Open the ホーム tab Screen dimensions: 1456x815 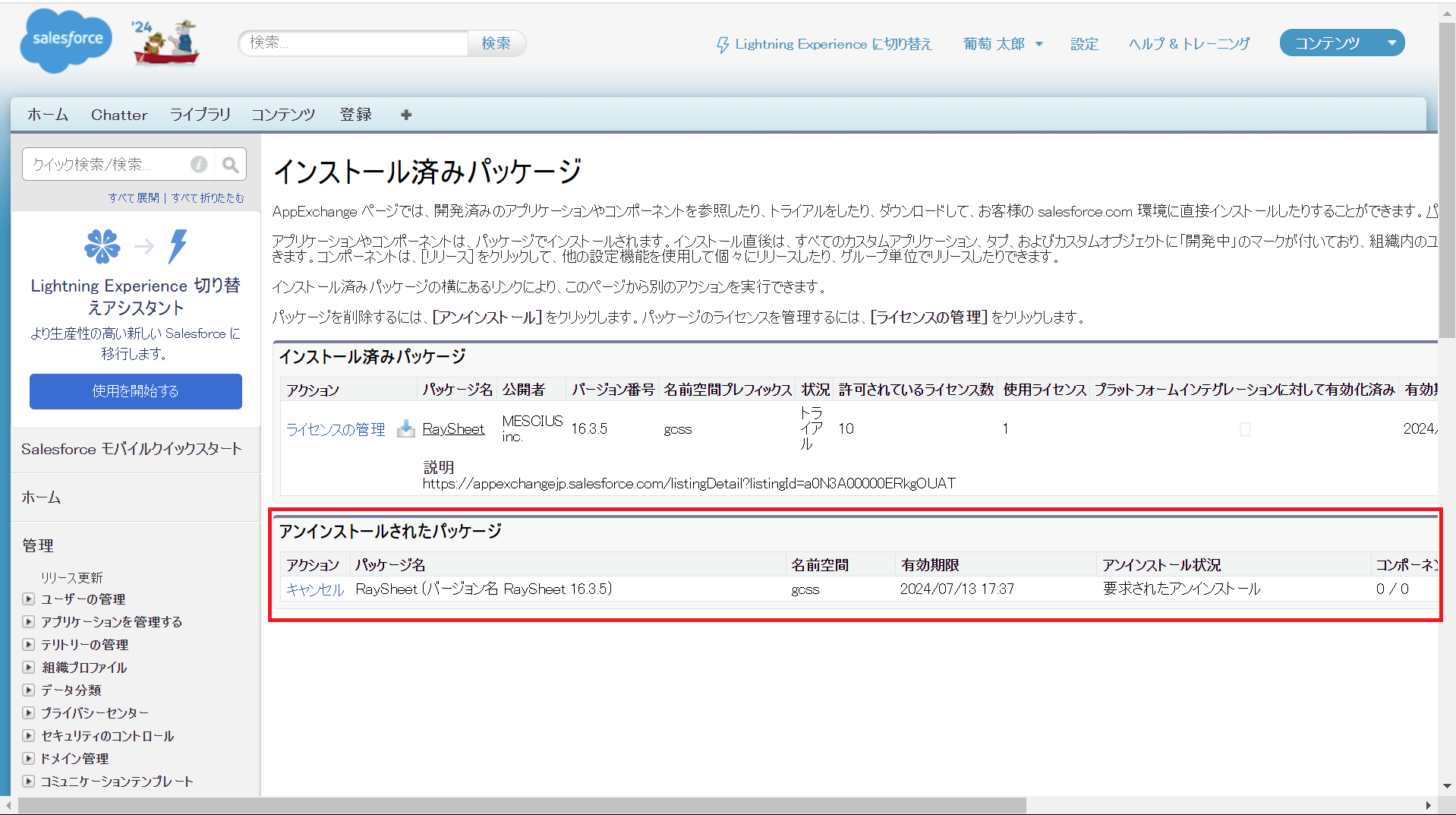point(48,115)
